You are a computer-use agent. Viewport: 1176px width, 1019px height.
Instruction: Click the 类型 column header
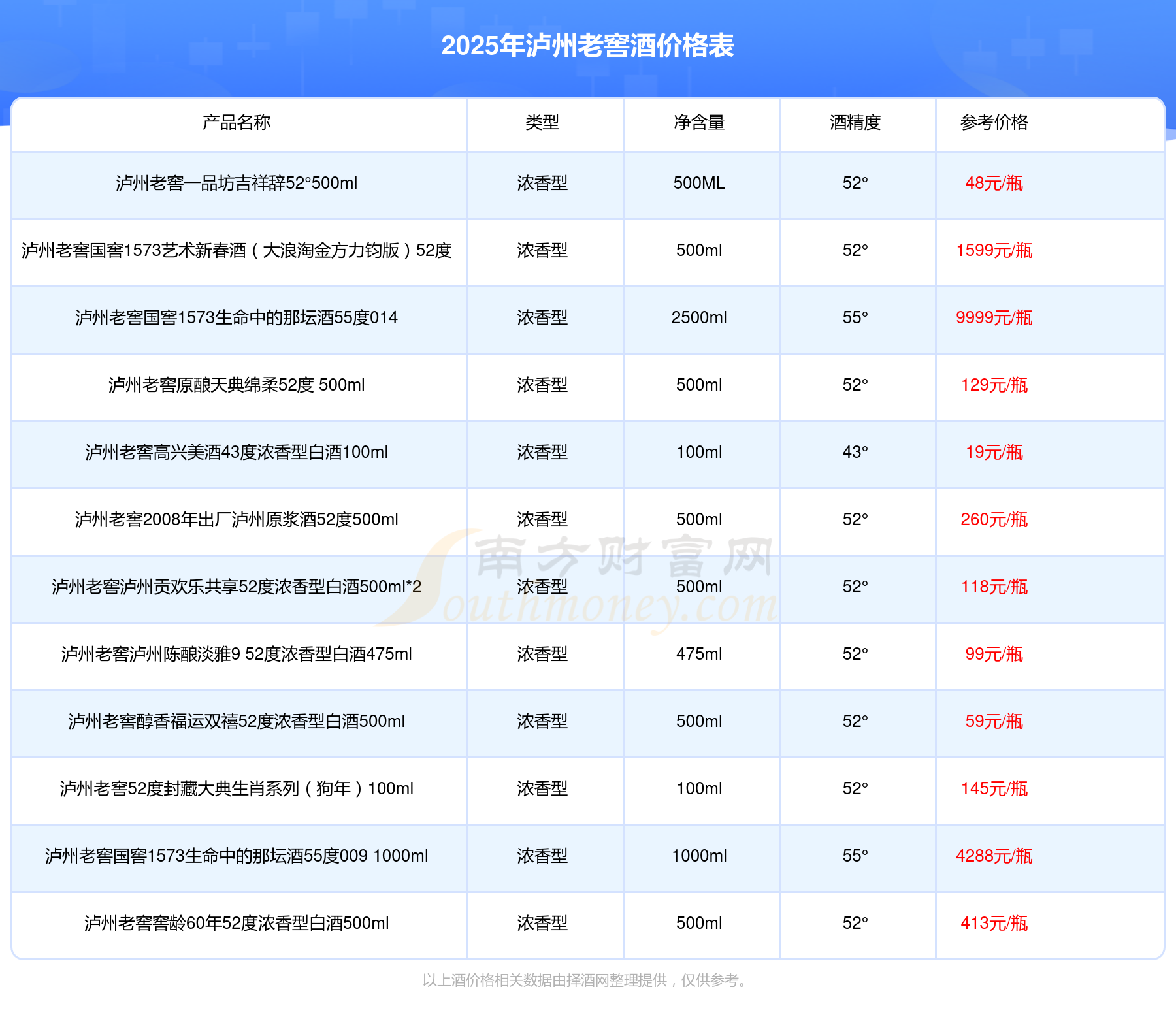coord(542,122)
